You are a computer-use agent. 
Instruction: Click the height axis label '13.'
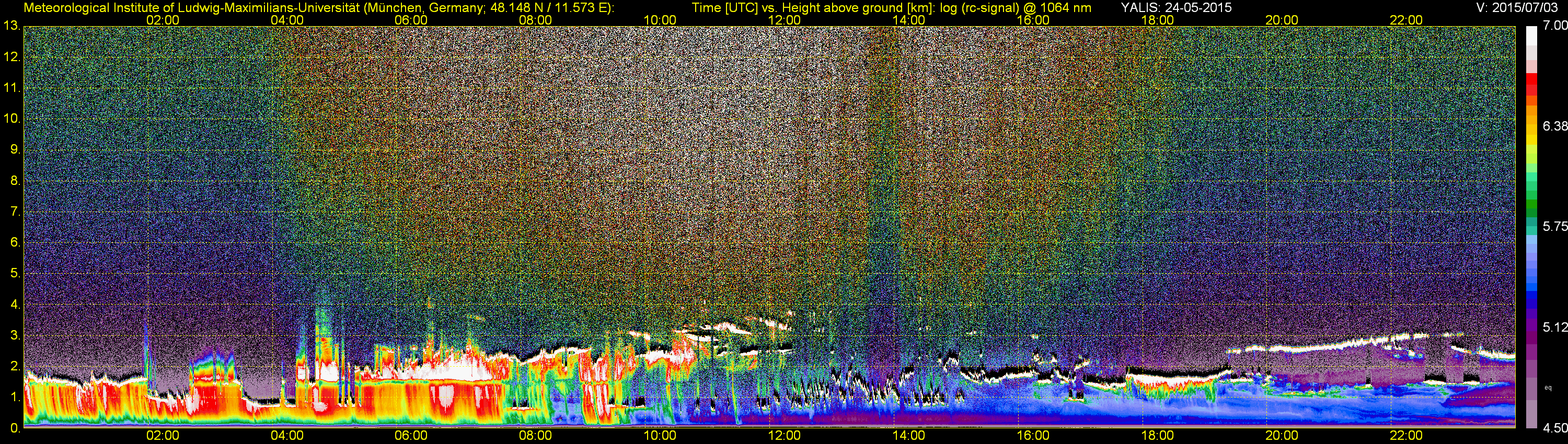click(12, 26)
